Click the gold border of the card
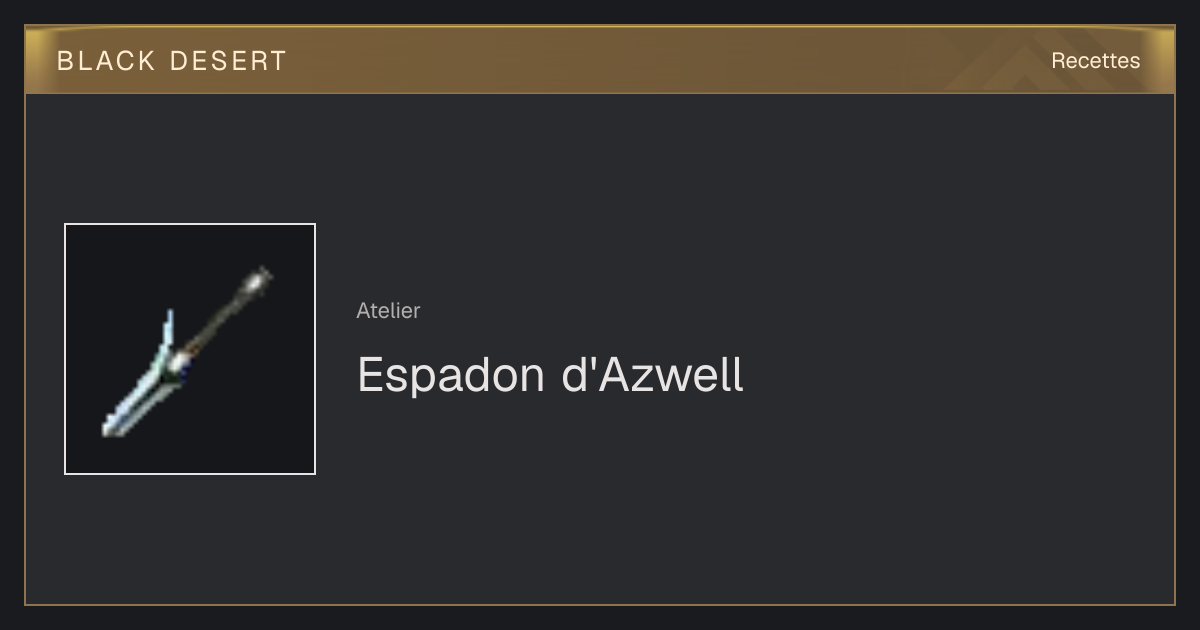The image size is (1200, 630). pos(600,605)
